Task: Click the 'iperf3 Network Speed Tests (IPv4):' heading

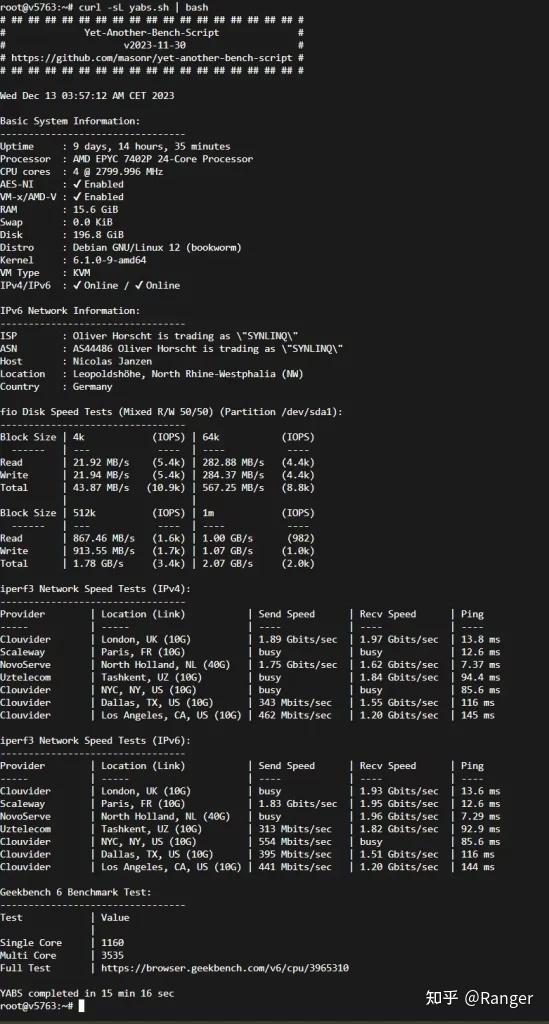Action: click(95, 589)
